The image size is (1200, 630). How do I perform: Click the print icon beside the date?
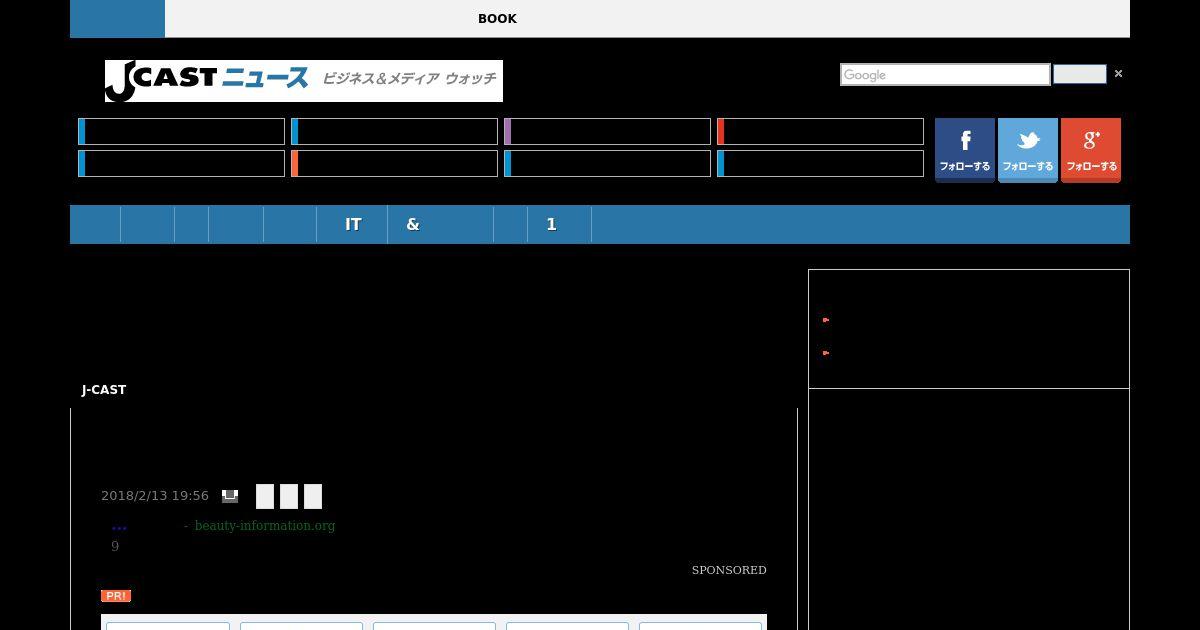point(230,496)
